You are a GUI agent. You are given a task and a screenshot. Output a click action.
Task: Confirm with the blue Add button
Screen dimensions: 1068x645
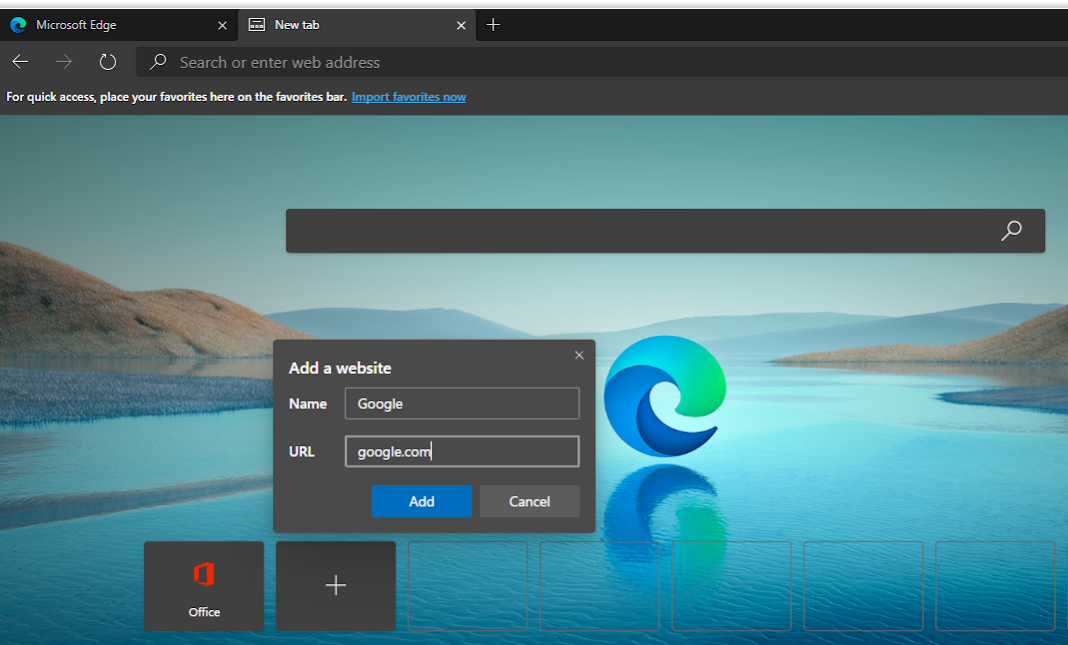[x=422, y=501]
